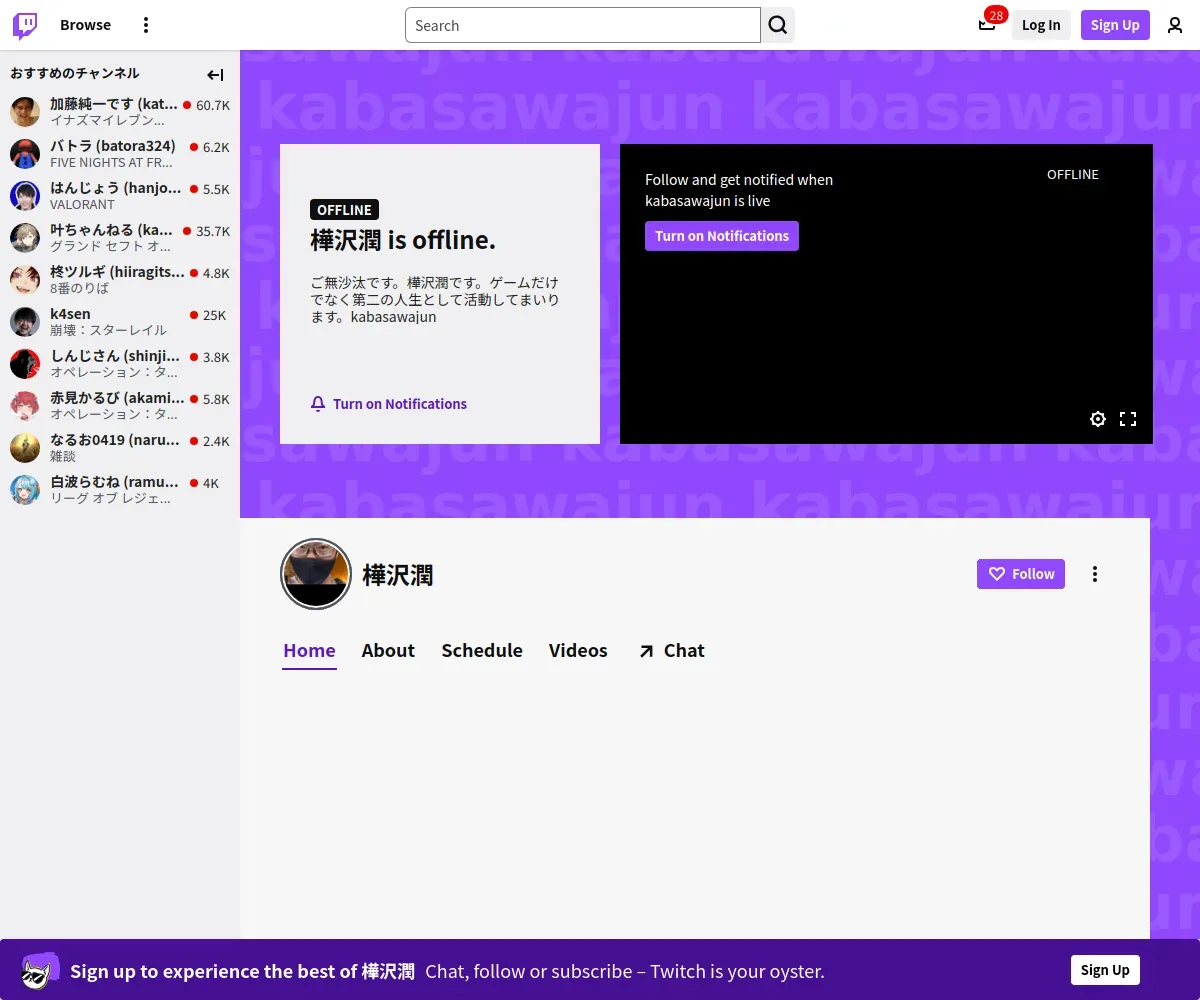Screen dimensions: 1200x1000
Task: Switch to the Videos tab
Action: (x=578, y=651)
